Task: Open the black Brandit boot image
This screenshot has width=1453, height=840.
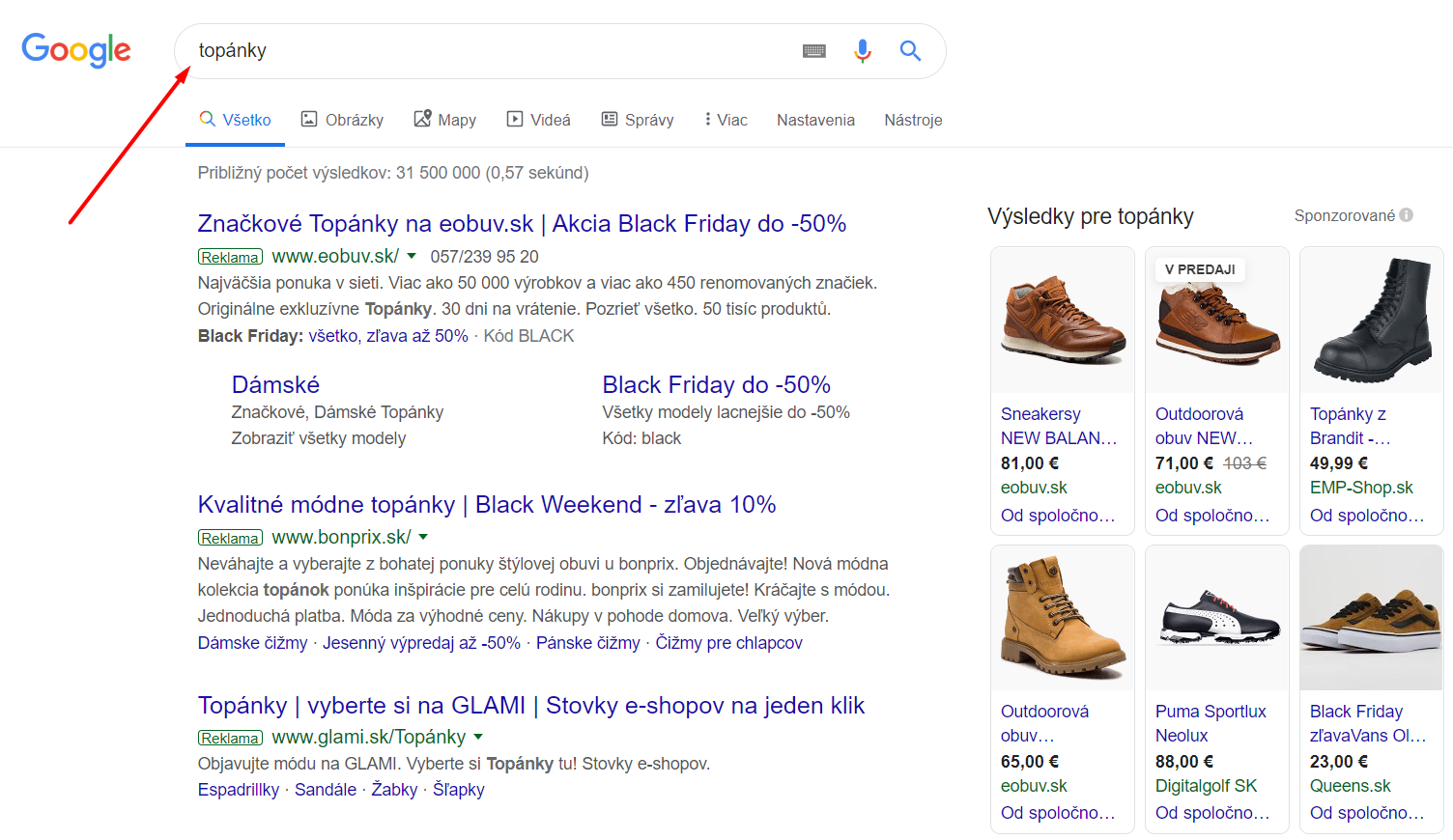Action: 1372,321
